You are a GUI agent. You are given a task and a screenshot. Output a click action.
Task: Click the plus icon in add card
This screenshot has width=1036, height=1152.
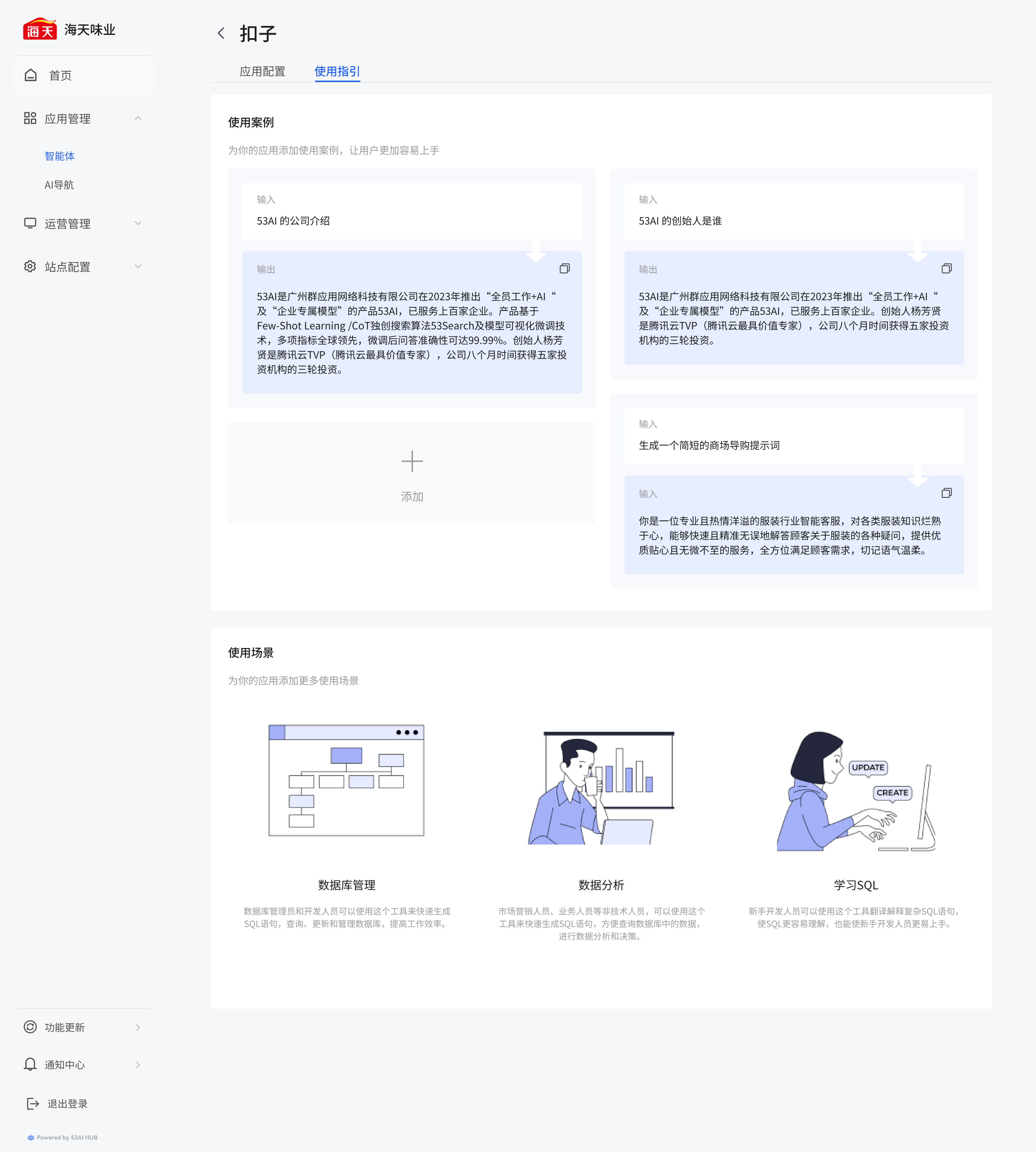coord(412,461)
